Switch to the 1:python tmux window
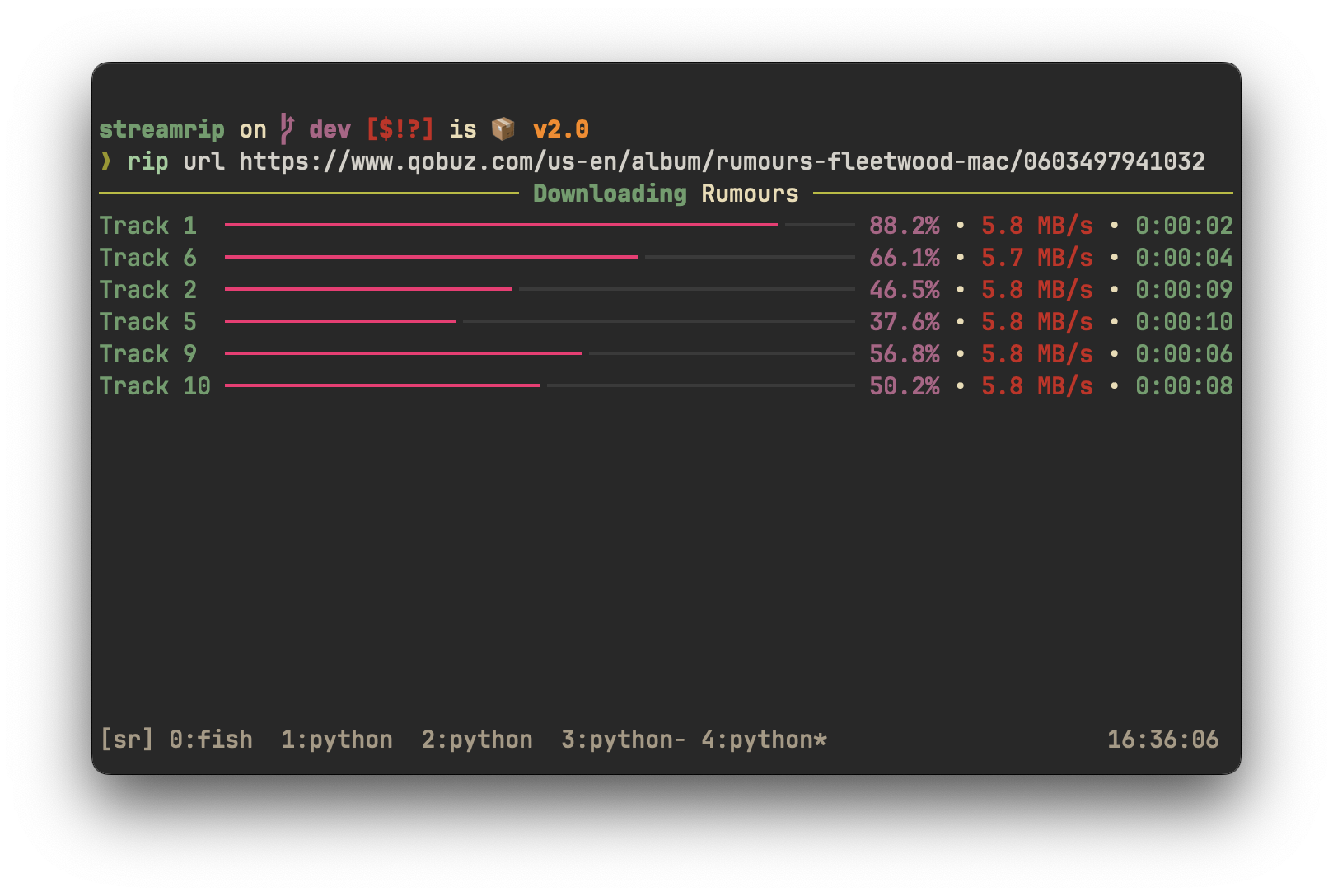Screen dimensions: 1333x896 tap(337, 740)
